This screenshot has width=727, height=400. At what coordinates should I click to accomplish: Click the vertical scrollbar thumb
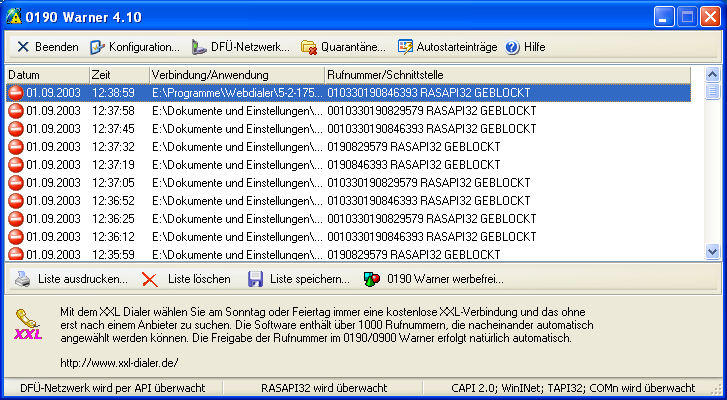(712, 91)
